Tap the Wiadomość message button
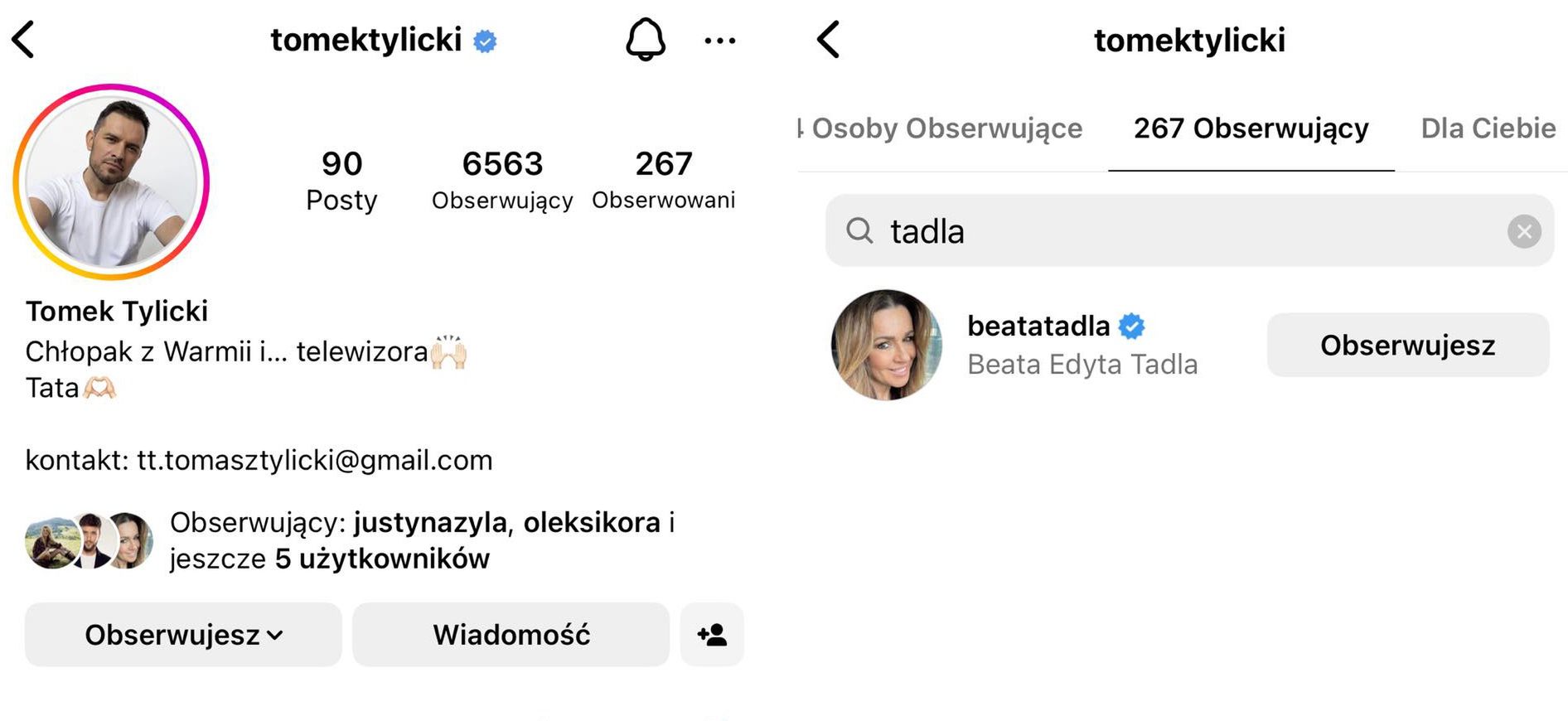Image resolution: width=1568 pixels, height=721 pixels. coord(511,635)
